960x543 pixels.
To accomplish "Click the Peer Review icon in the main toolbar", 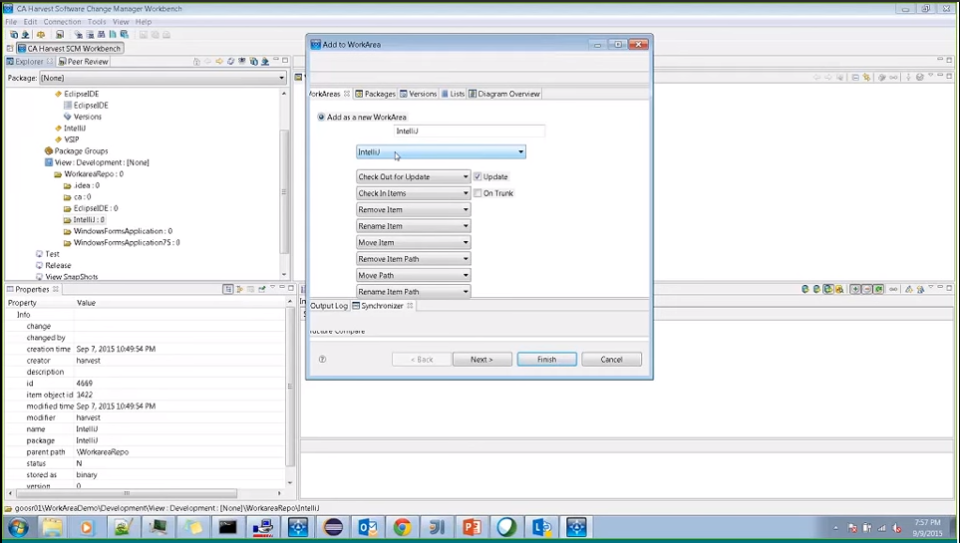I will coord(59,35).
